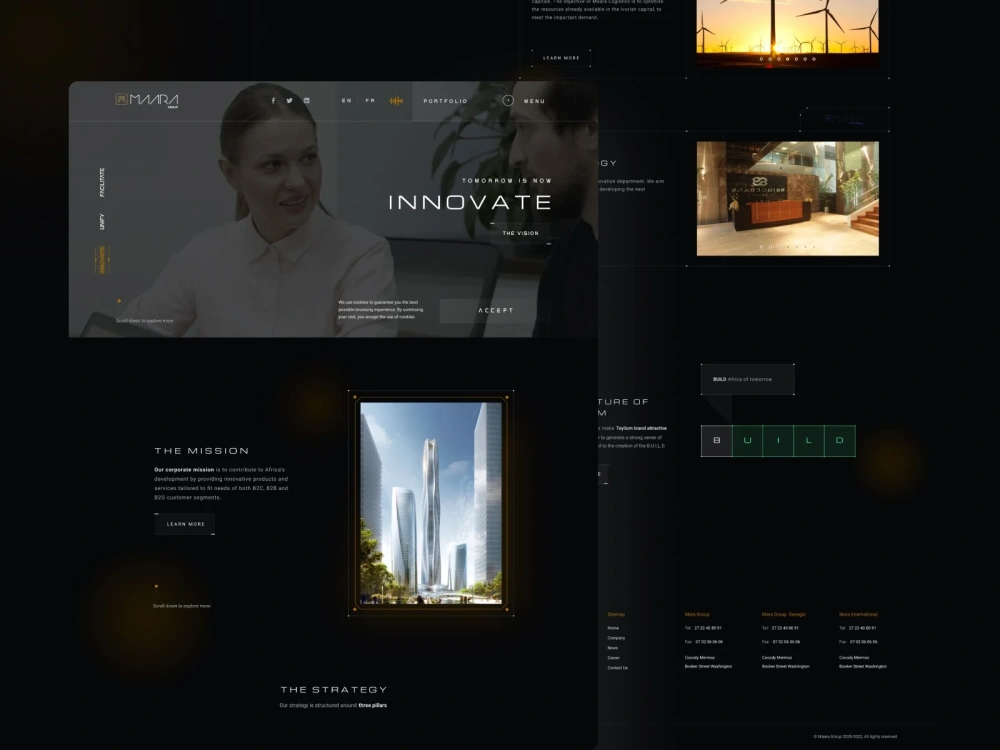The height and width of the screenshot is (750, 1000).
Task: Click Learn More under The Mission
Action: coord(185,524)
